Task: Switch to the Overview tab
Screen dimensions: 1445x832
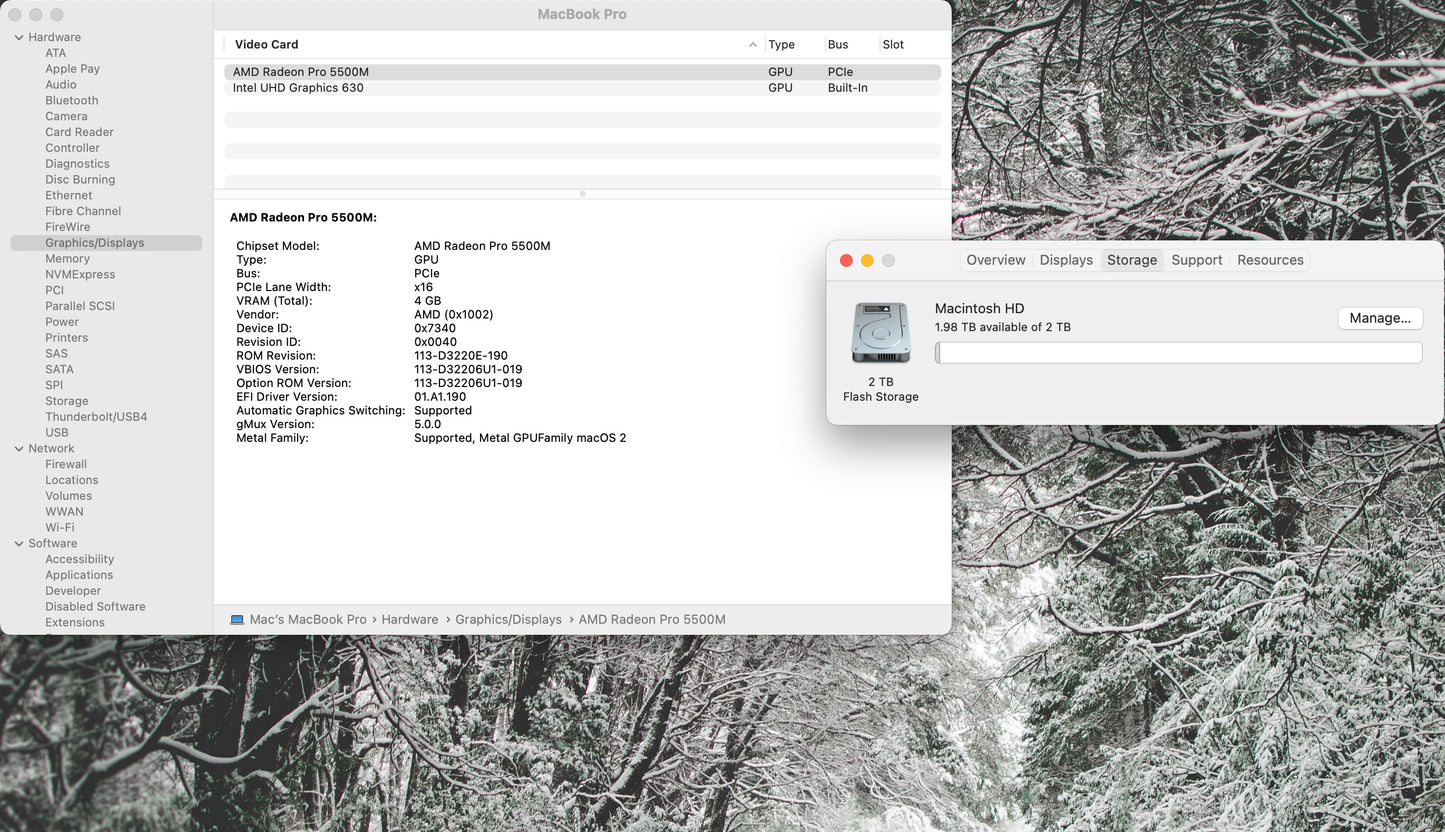Action: coord(995,260)
